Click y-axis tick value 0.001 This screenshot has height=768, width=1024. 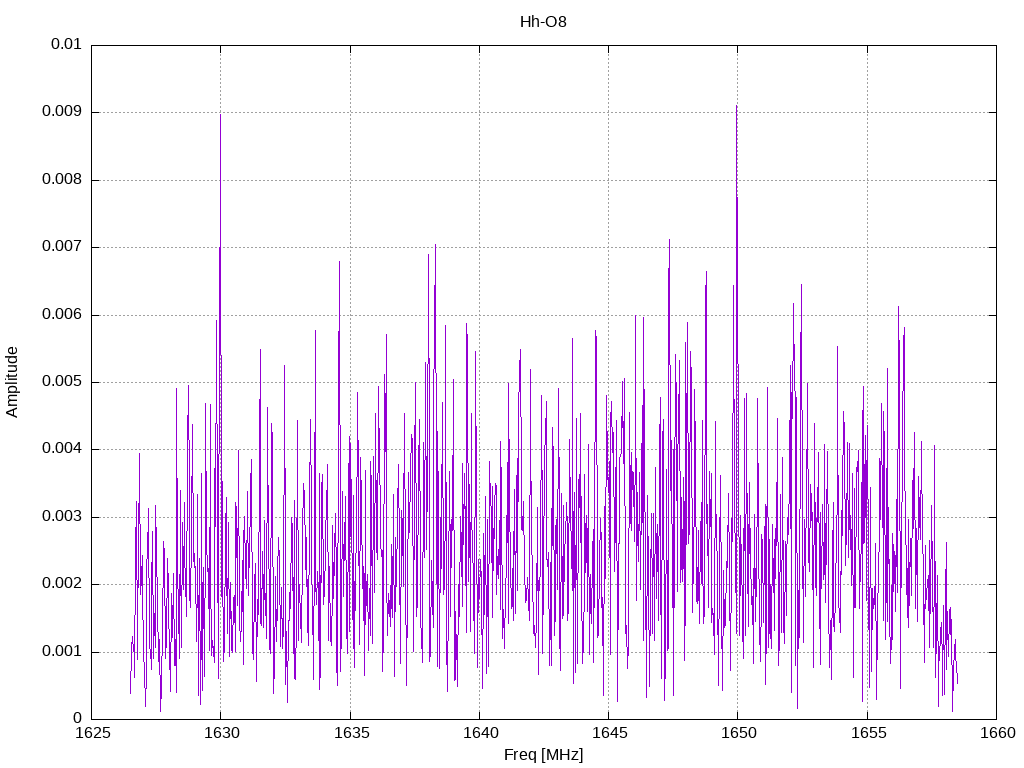pos(61,651)
